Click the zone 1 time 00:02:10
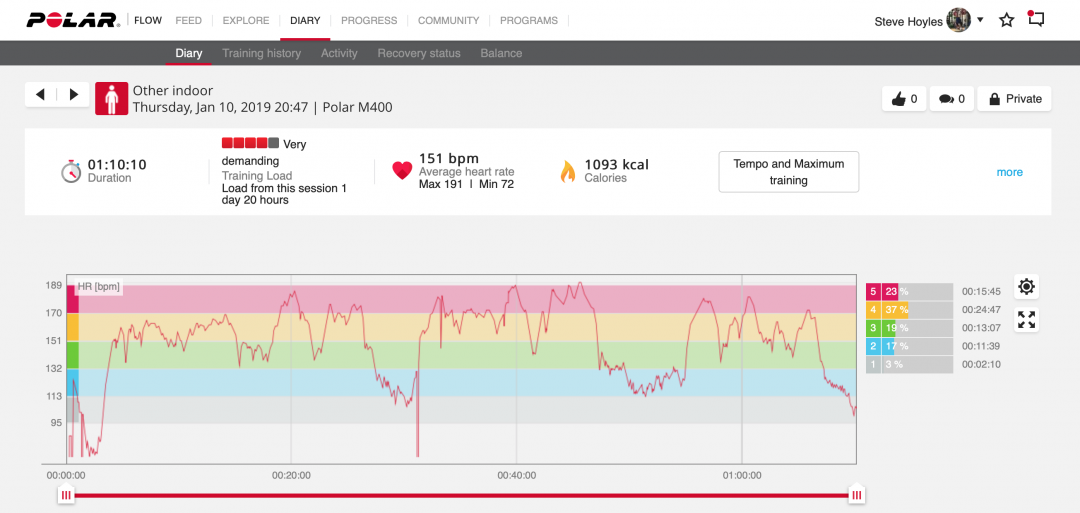The image size is (1080, 513). click(x=981, y=365)
